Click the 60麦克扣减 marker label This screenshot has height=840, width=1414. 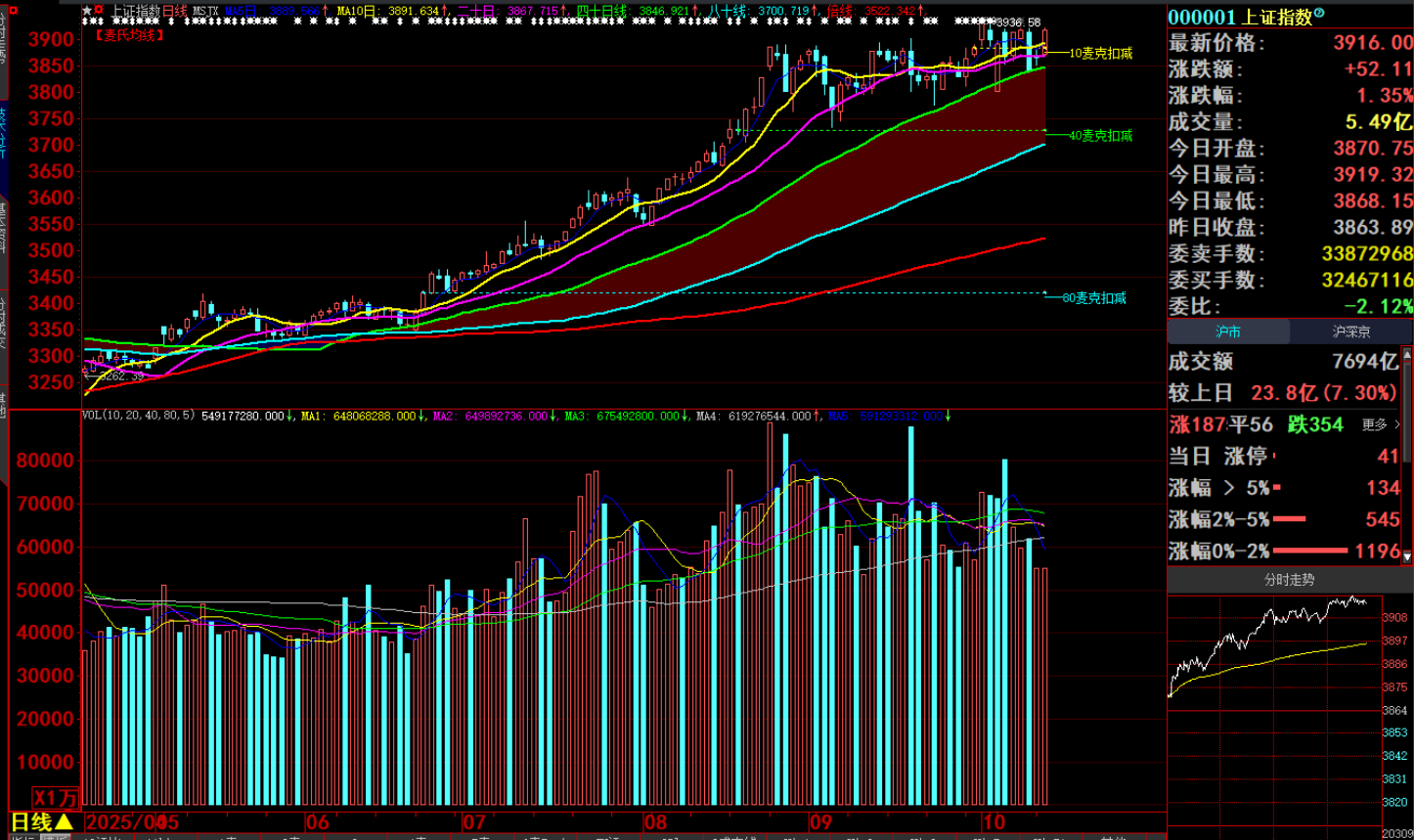point(1094,297)
